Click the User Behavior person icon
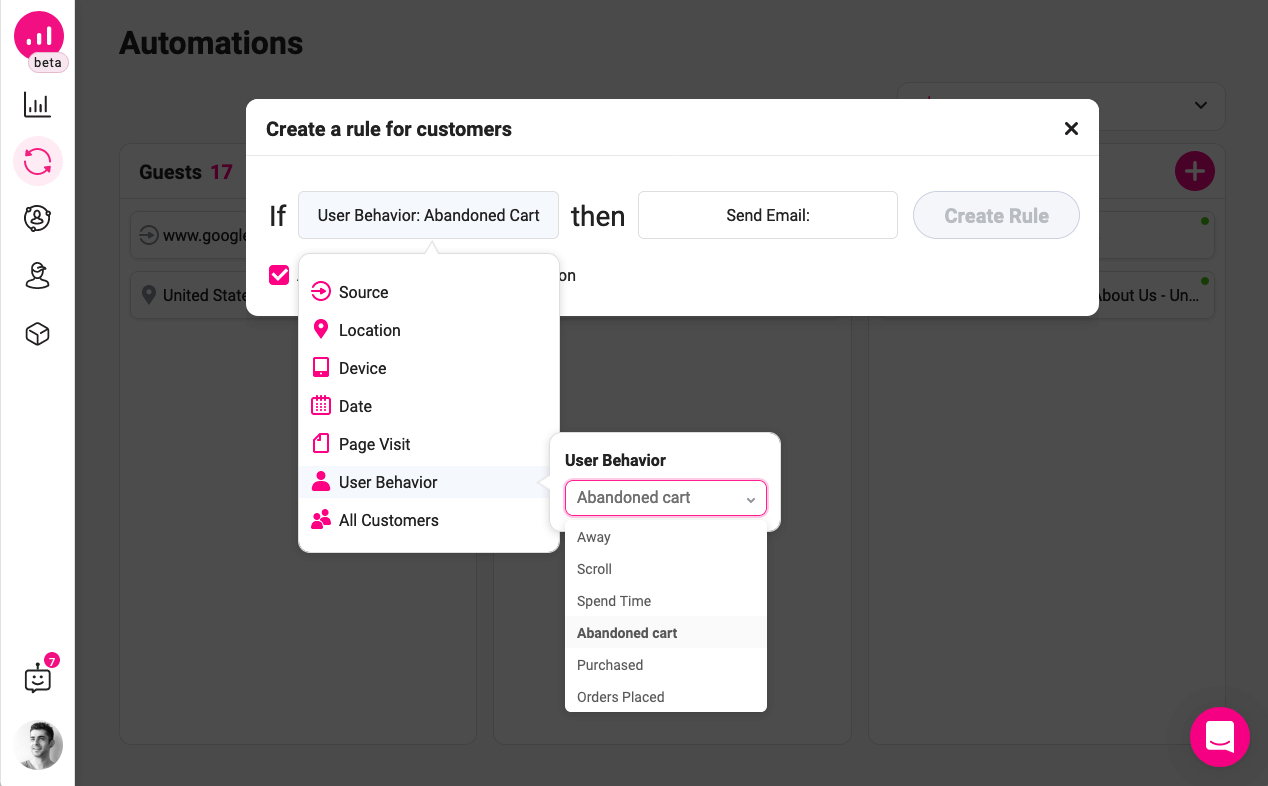This screenshot has width=1268, height=786. click(x=321, y=481)
